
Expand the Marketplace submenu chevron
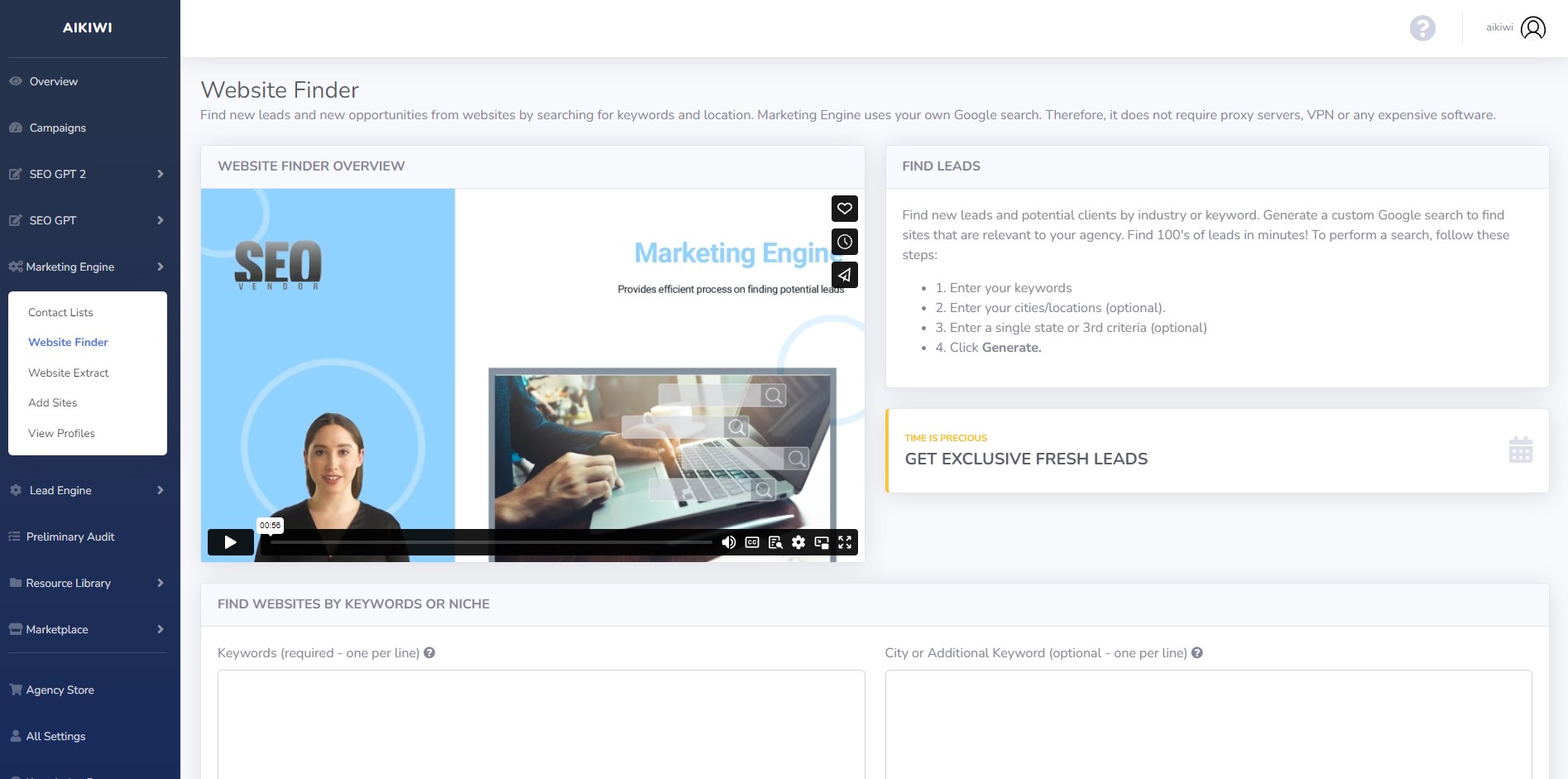coord(161,629)
